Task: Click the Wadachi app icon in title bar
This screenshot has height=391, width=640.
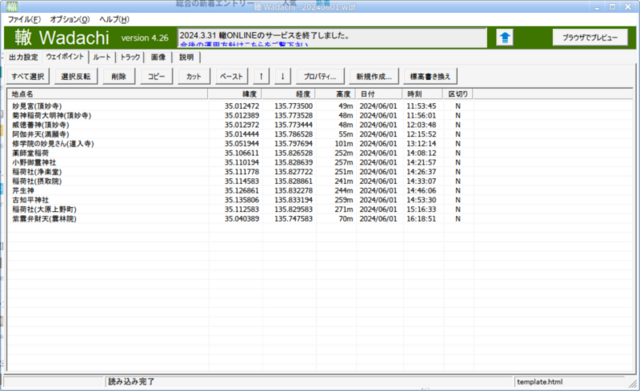Action: 12,6
